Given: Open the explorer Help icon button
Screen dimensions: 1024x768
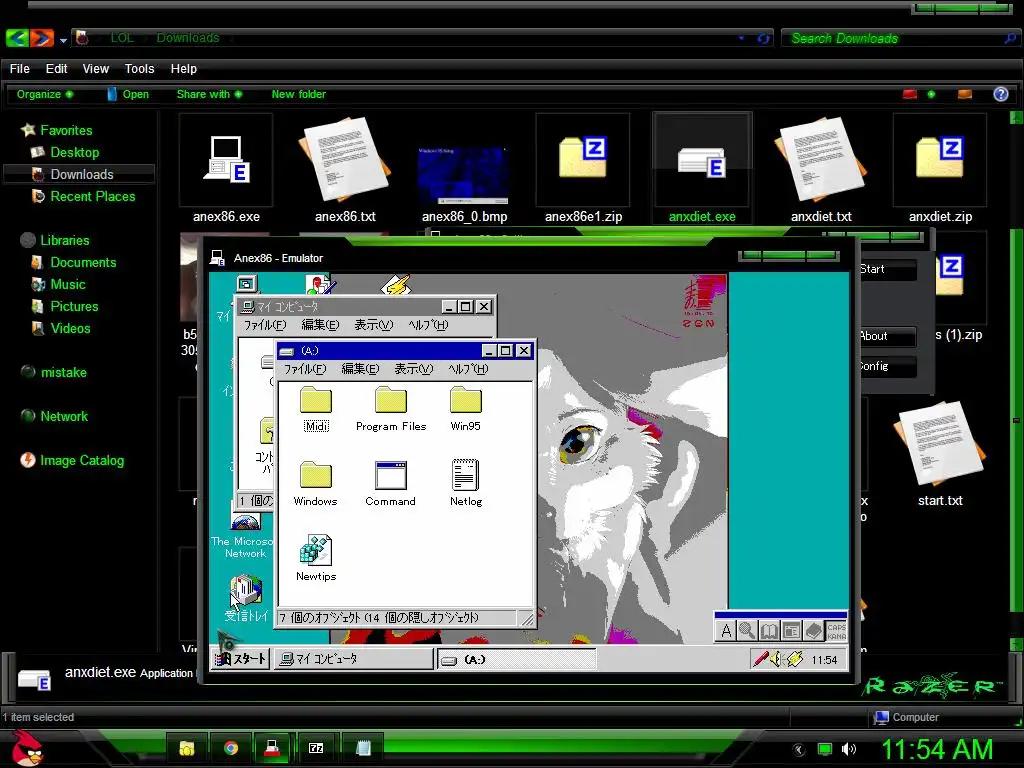Looking at the screenshot, I should [1000, 94].
